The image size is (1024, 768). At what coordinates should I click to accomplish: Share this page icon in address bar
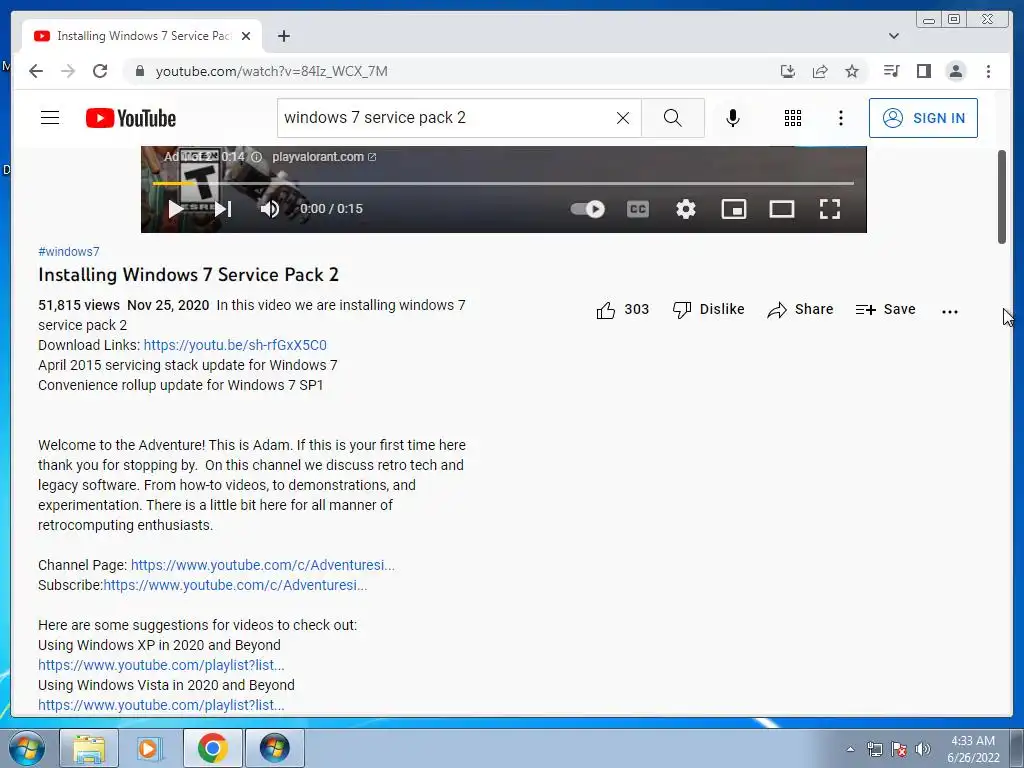(820, 71)
